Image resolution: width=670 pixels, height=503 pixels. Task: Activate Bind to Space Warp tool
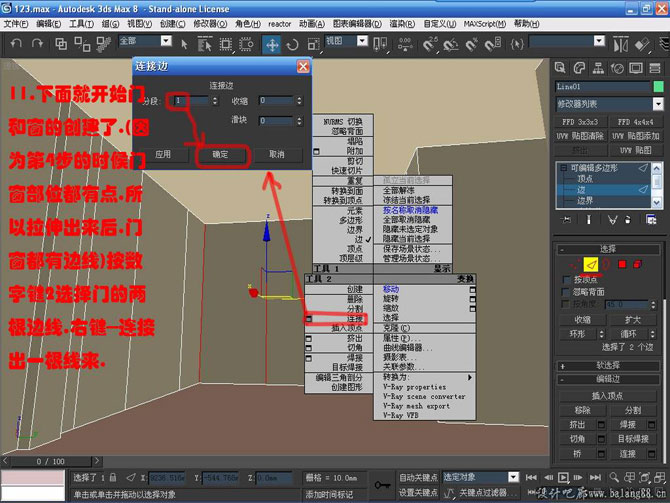(103, 44)
